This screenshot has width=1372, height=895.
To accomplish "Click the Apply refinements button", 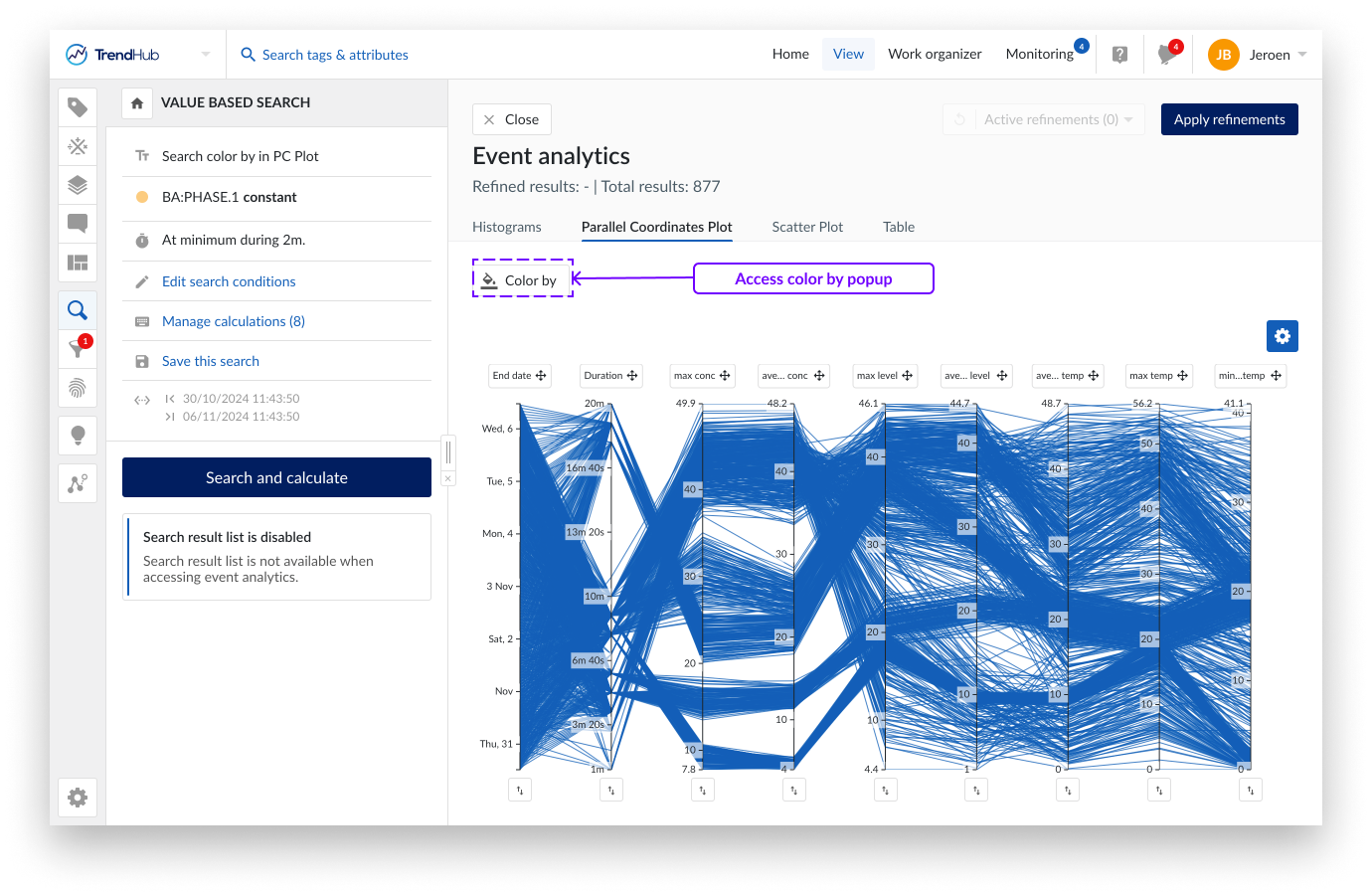I will [1229, 119].
